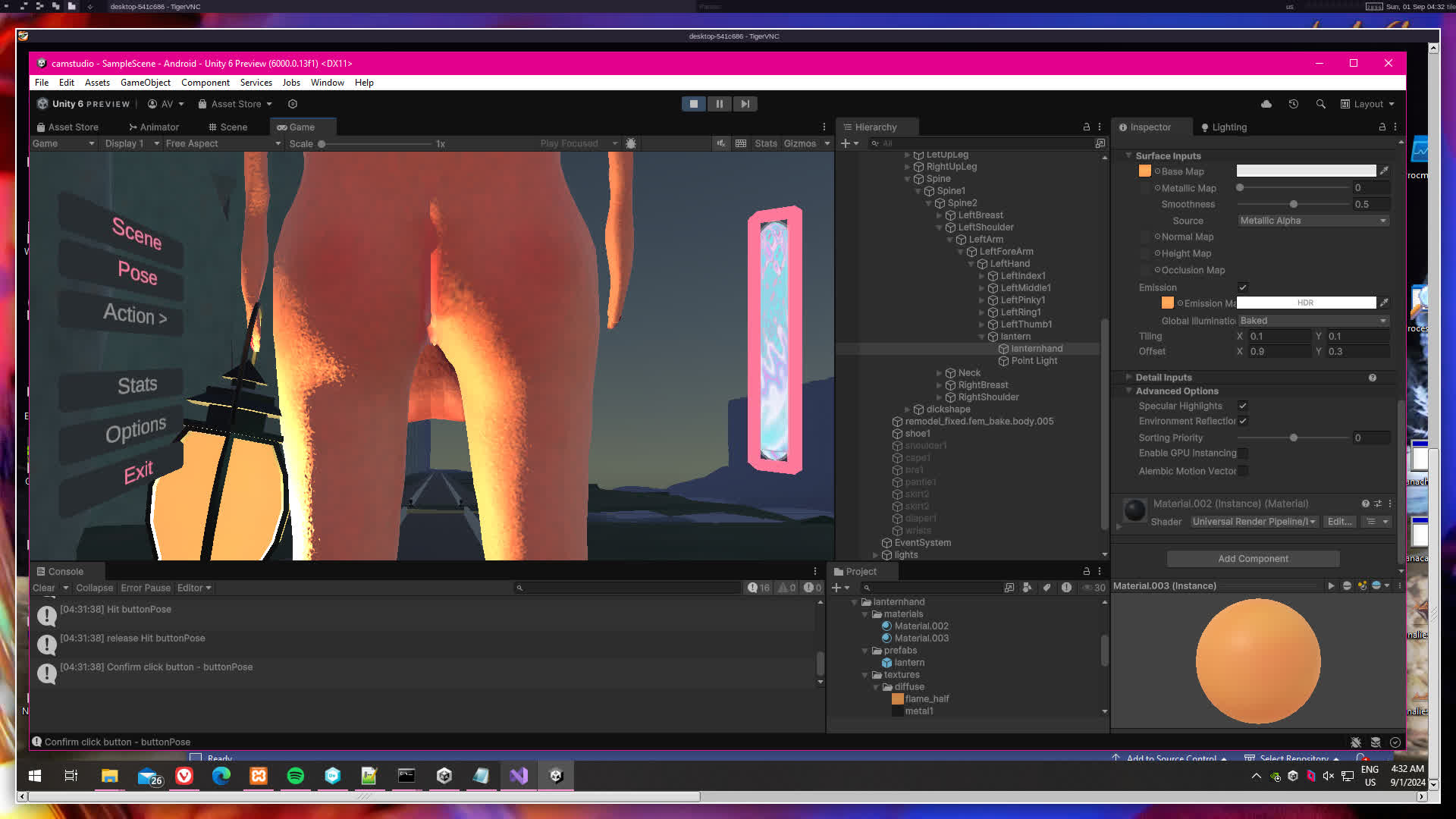Pause the game with the pause button
This screenshot has width=1456, height=819.
[x=719, y=104]
